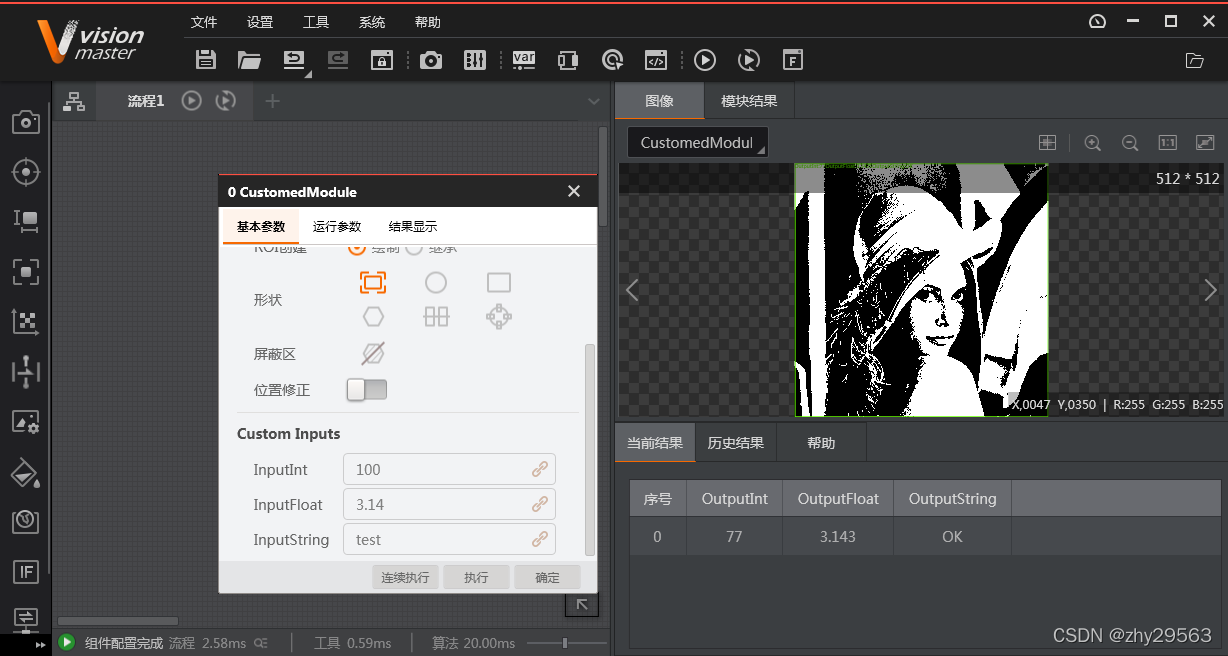Viewport: 1228px width, 656px height.
Task: Click the InputString field containing test
Action: [x=449, y=539]
